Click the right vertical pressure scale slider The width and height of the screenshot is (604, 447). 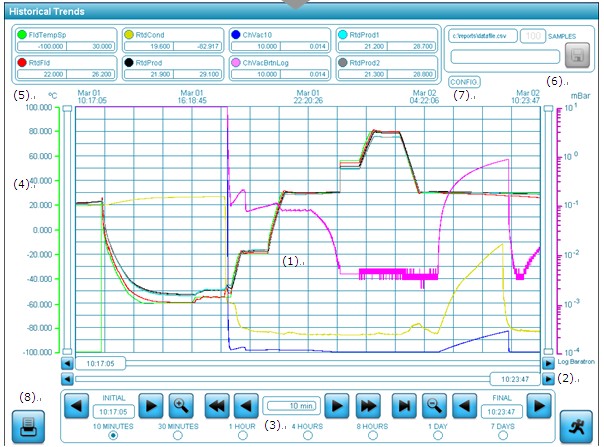(548, 230)
